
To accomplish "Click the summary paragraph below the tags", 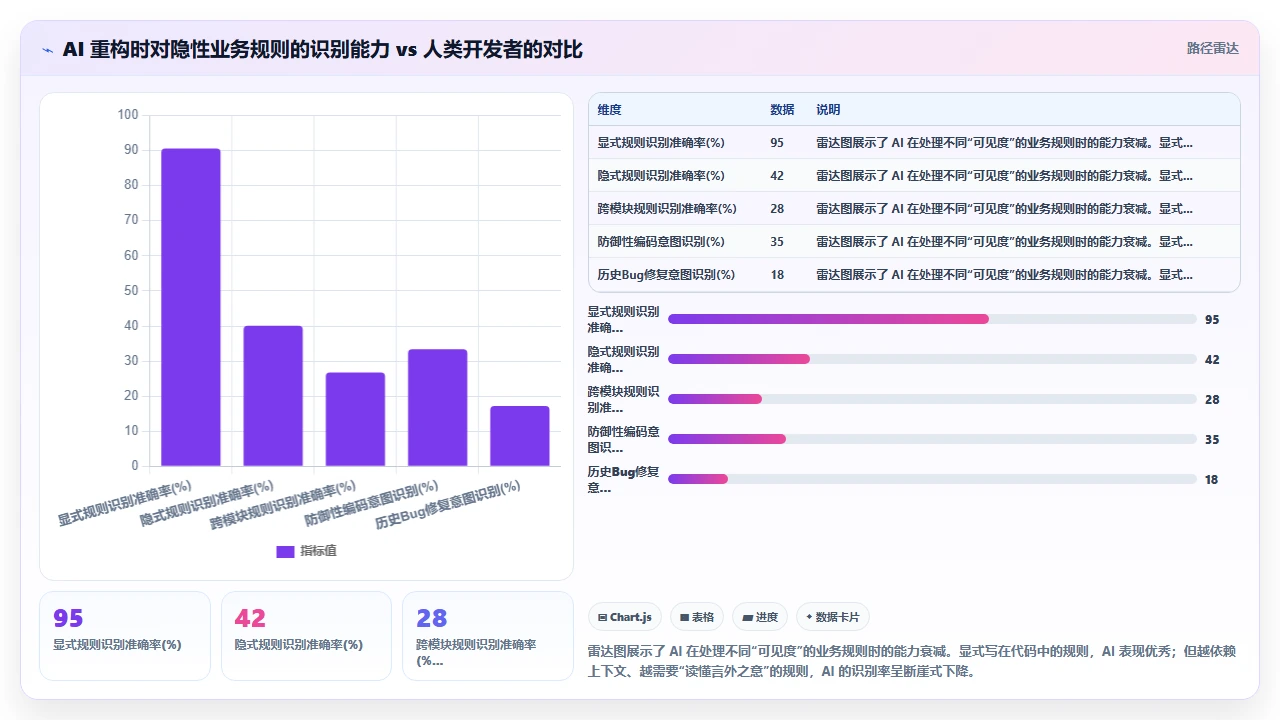I will [912, 661].
